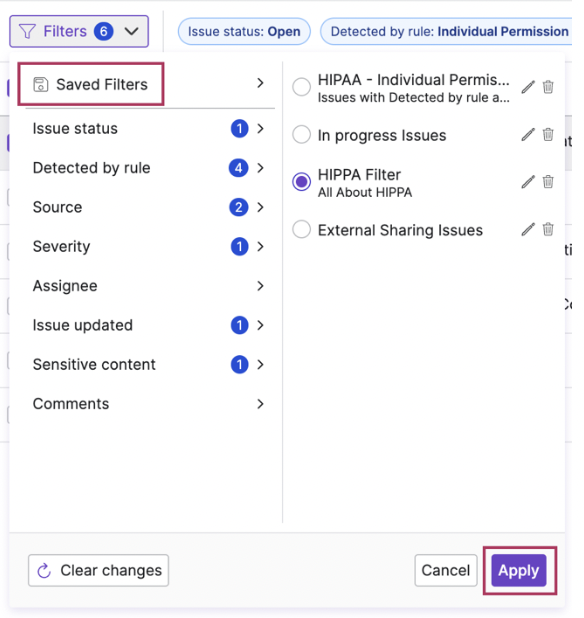Open the Saved Filters menu item

[x=148, y=84]
